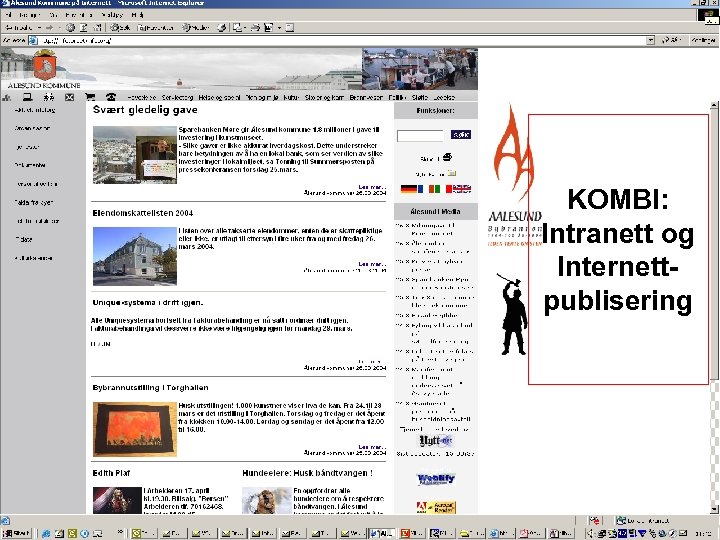
Task: Click the computer icon in the site icon row
Action: [28, 97]
